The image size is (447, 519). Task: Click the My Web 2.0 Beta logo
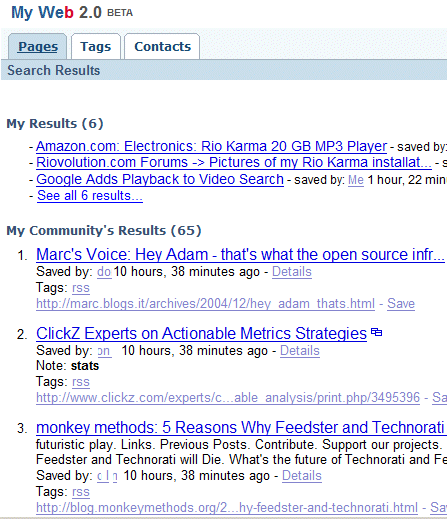point(72,13)
